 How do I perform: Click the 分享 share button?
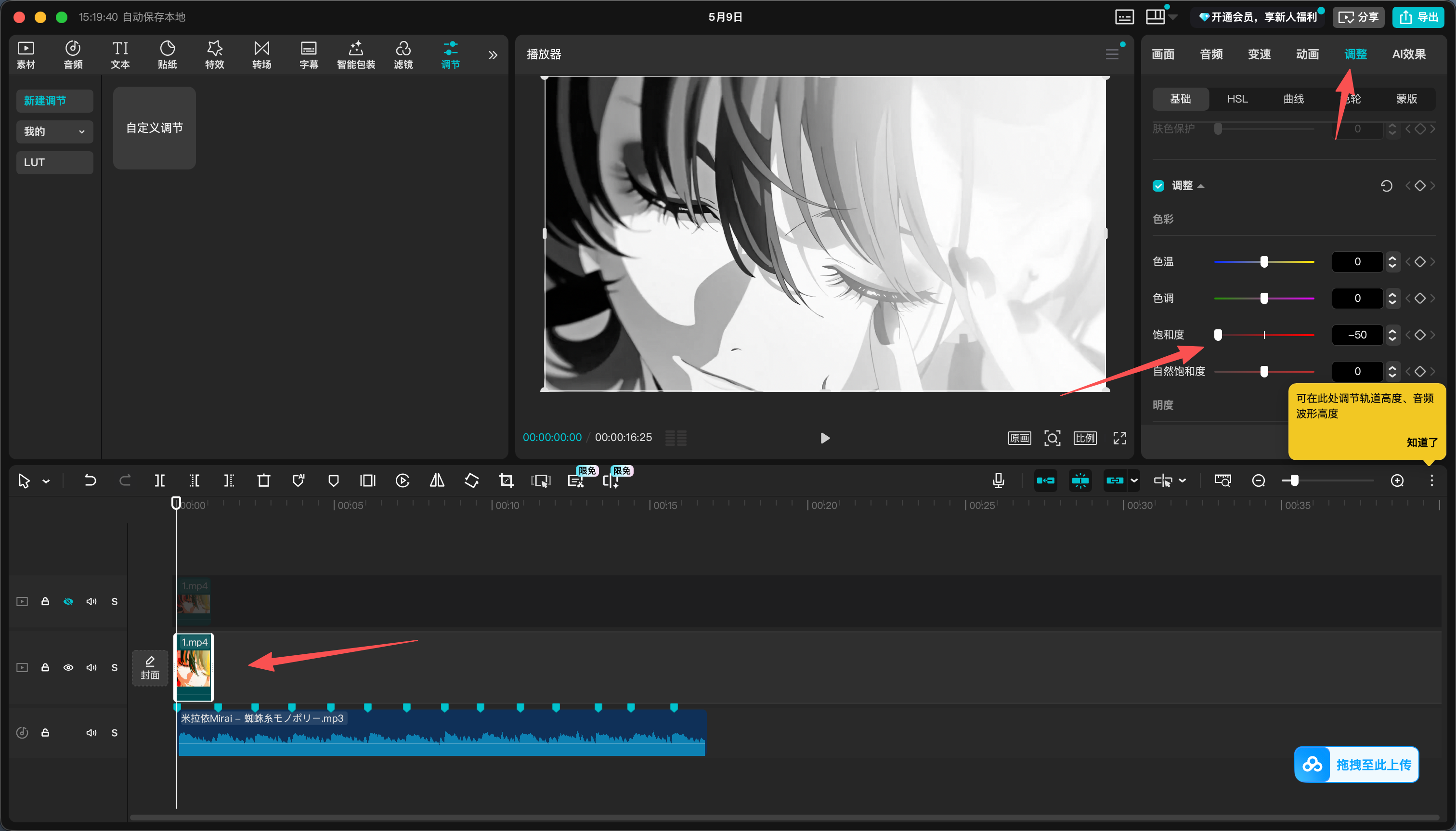tap(1358, 17)
